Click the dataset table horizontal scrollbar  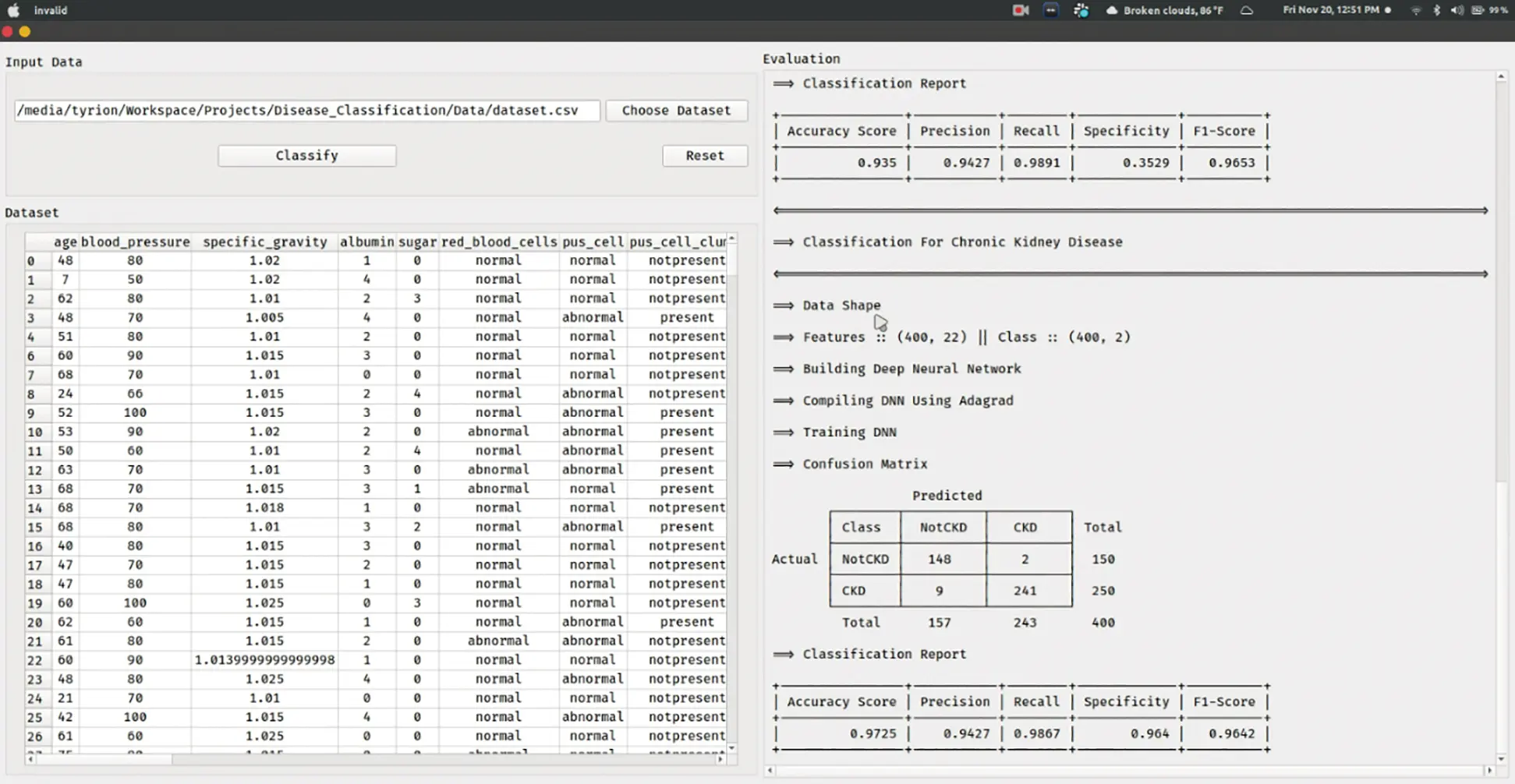click(374, 758)
